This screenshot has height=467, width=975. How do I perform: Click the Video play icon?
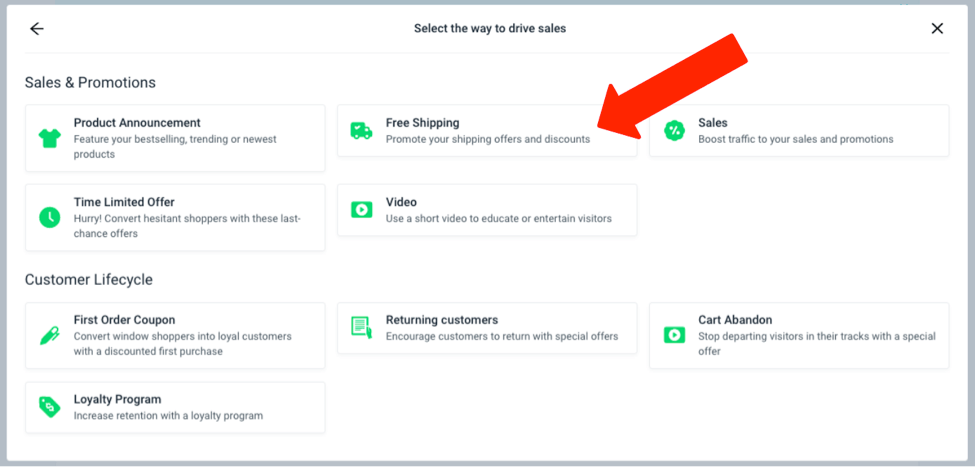tap(361, 210)
